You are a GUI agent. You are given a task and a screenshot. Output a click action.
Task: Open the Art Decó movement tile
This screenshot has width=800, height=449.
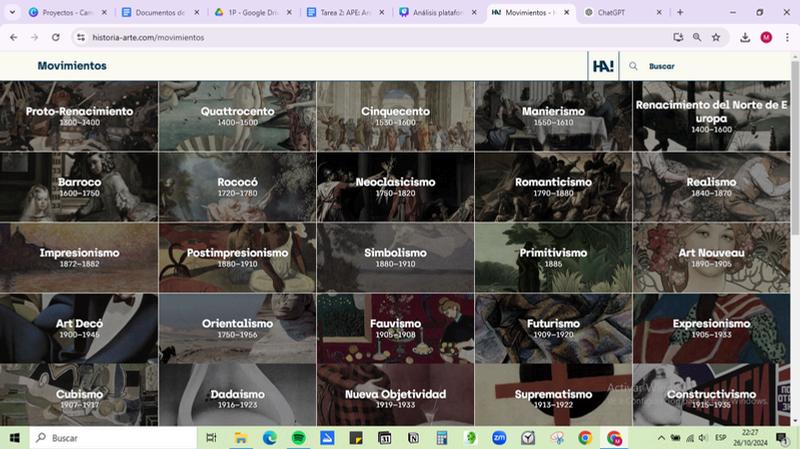coord(79,328)
